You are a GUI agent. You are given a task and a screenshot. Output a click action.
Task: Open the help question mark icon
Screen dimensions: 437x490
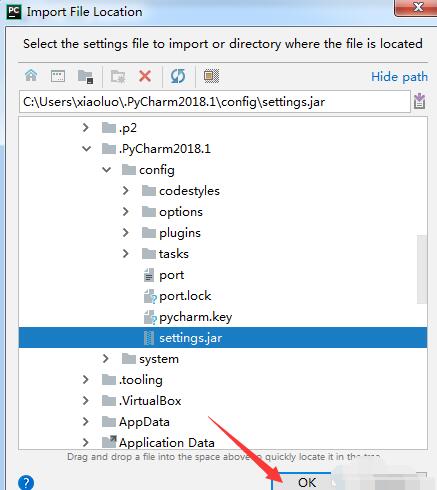tap(26, 482)
